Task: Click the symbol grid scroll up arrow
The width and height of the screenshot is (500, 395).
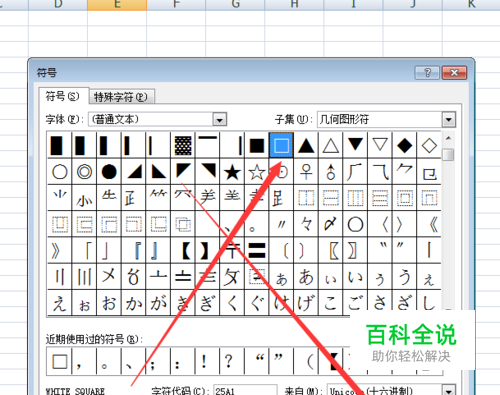Action: [449, 138]
